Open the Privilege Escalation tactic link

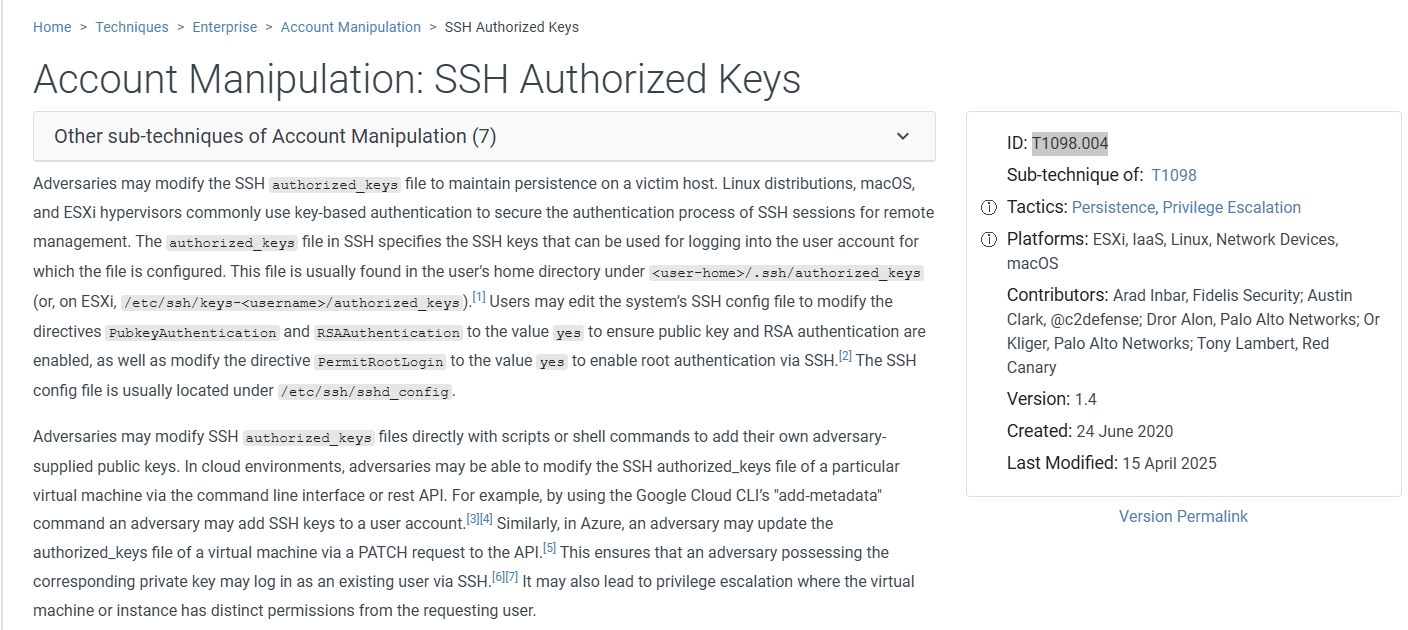tap(1232, 208)
